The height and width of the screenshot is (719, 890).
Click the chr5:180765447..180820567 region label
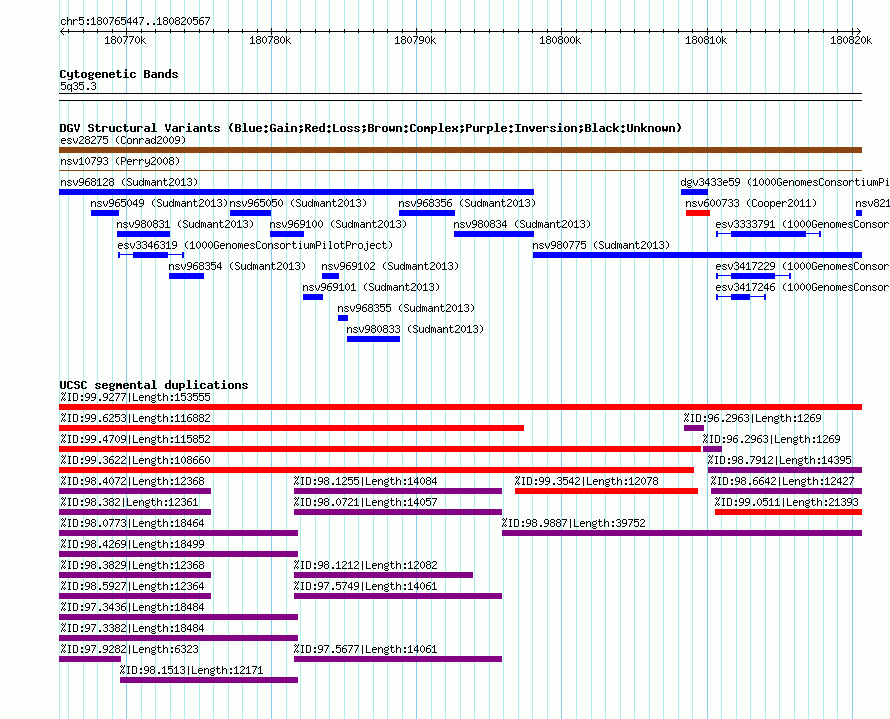tap(135, 21)
